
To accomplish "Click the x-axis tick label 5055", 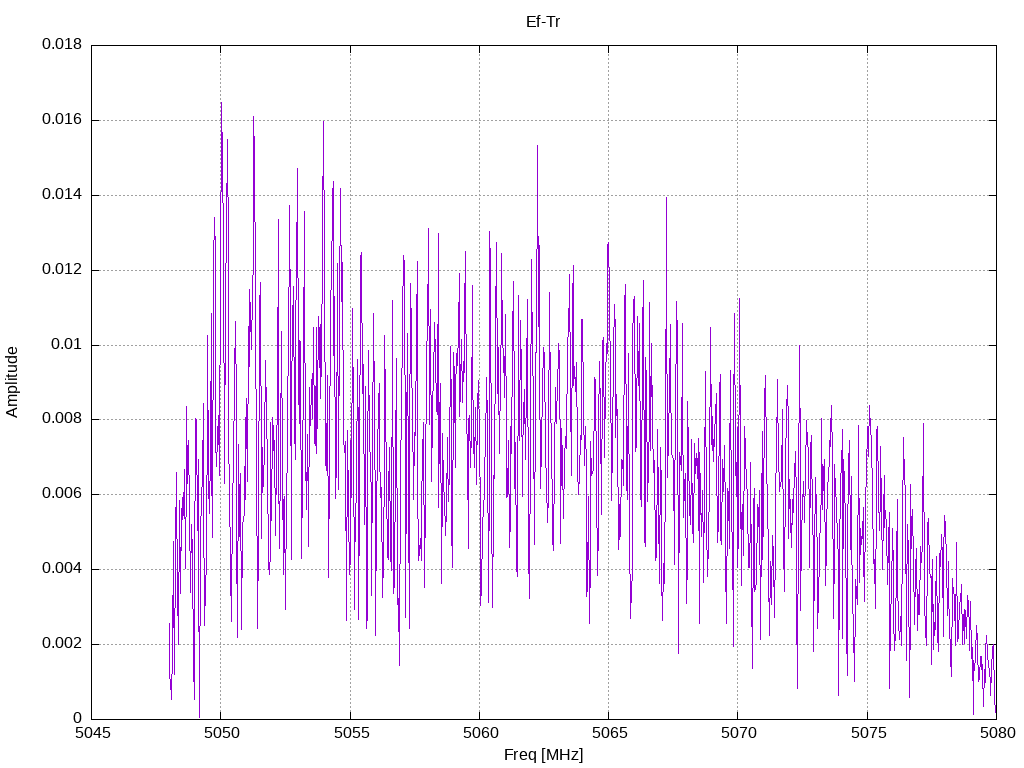I will coord(351,733).
